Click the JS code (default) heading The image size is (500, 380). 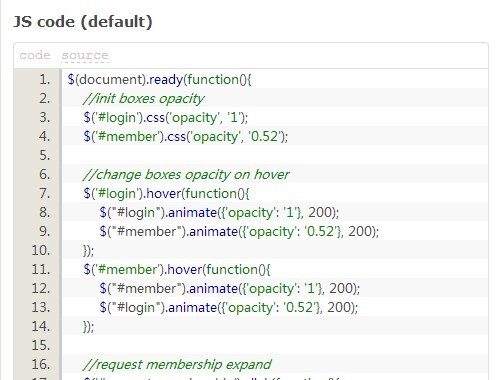(x=83, y=22)
